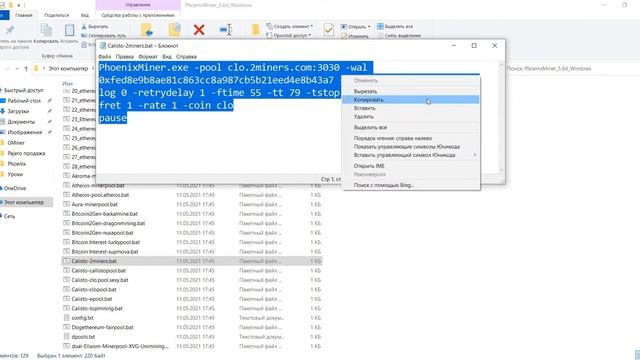Click the red X Delete icon

tap(199, 30)
